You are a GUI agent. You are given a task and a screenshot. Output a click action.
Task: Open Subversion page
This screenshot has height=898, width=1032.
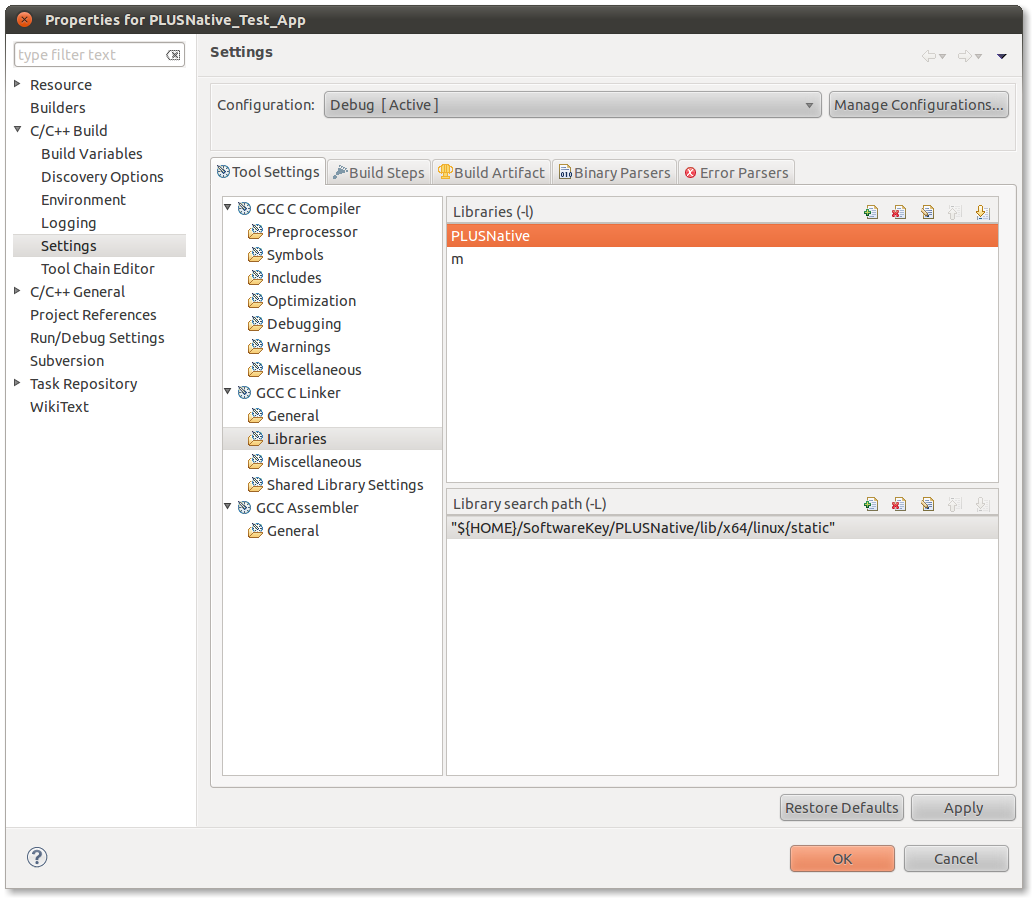pyautogui.click(x=66, y=361)
